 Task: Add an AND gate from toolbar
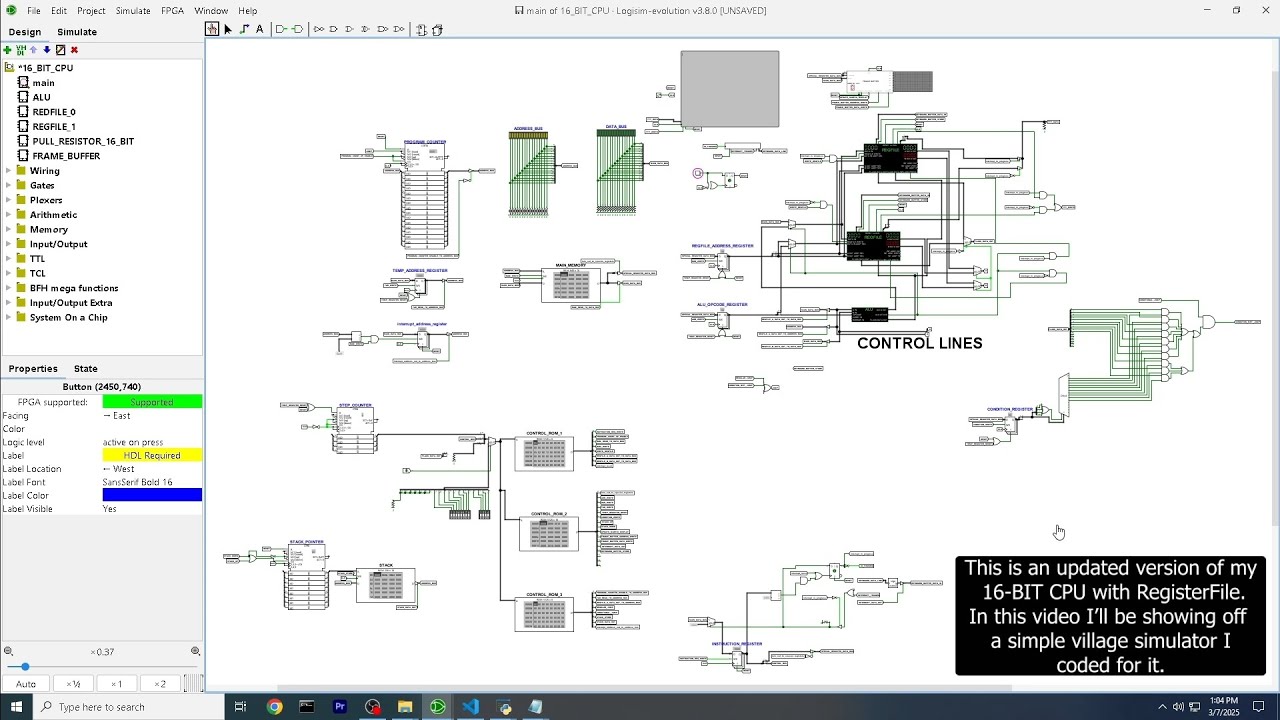pyautogui.click(x=334, y=29)
